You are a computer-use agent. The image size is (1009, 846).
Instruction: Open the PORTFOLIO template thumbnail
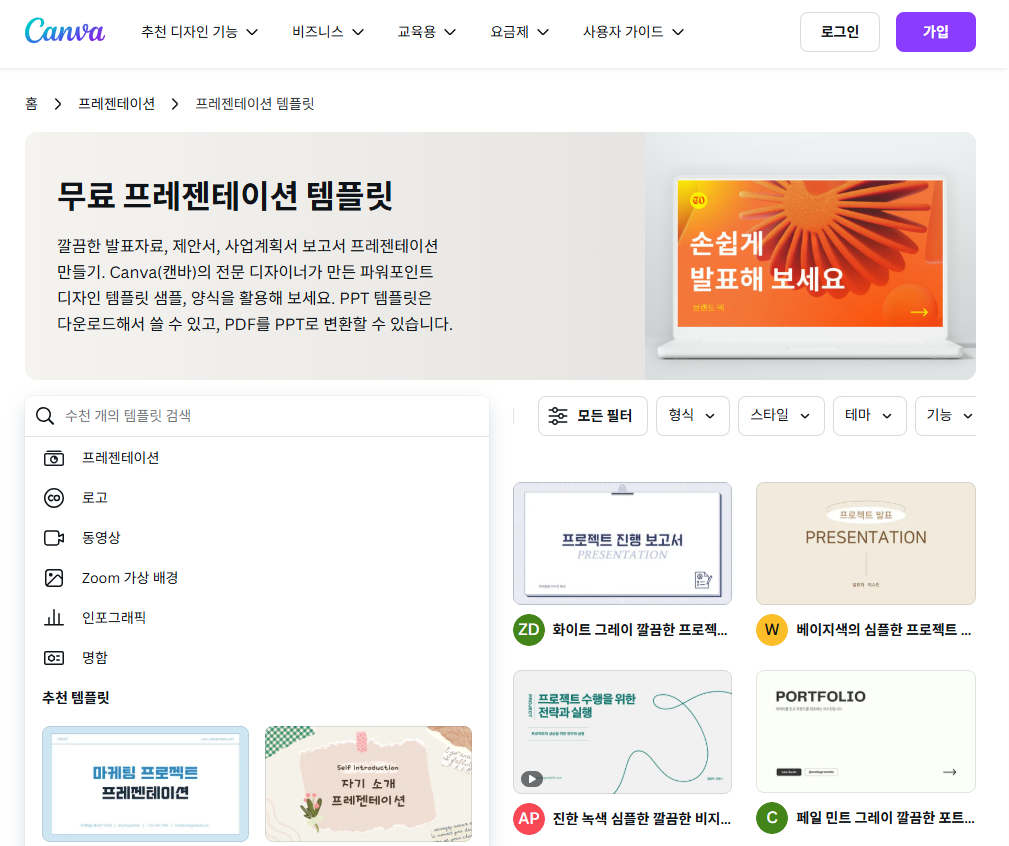pos(866,732)
